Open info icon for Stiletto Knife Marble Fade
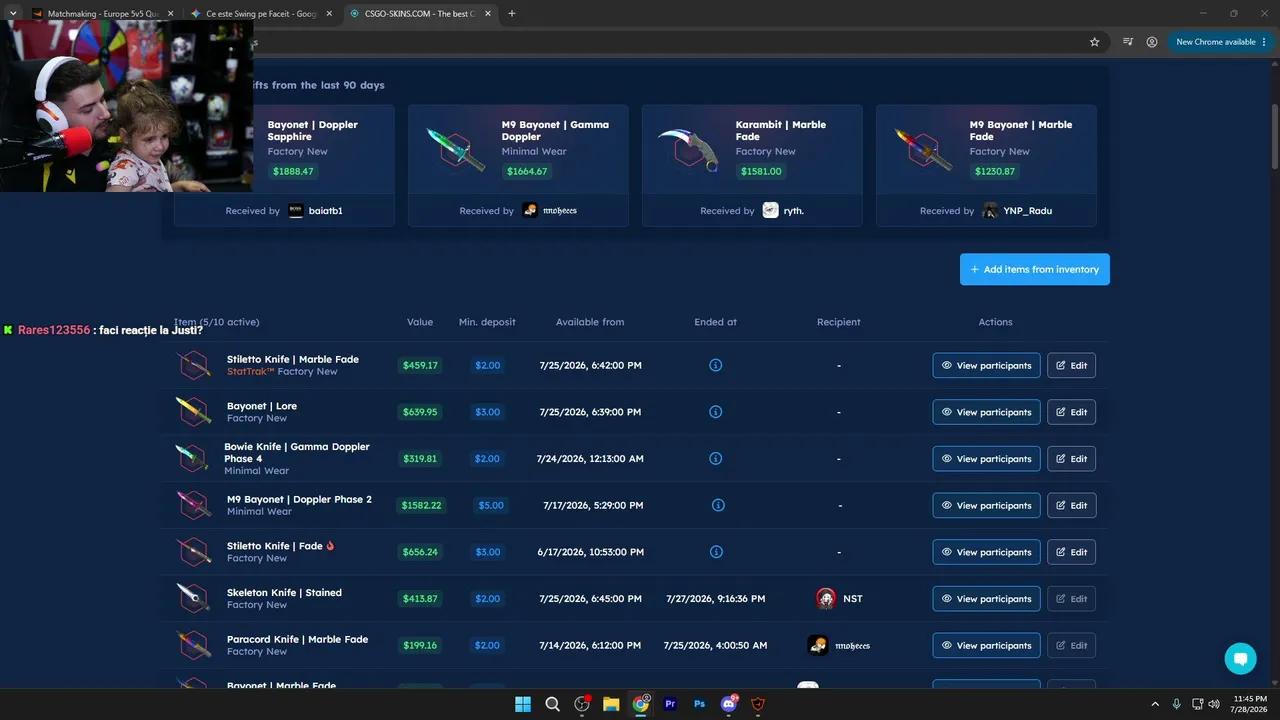 tap(715, 365)
